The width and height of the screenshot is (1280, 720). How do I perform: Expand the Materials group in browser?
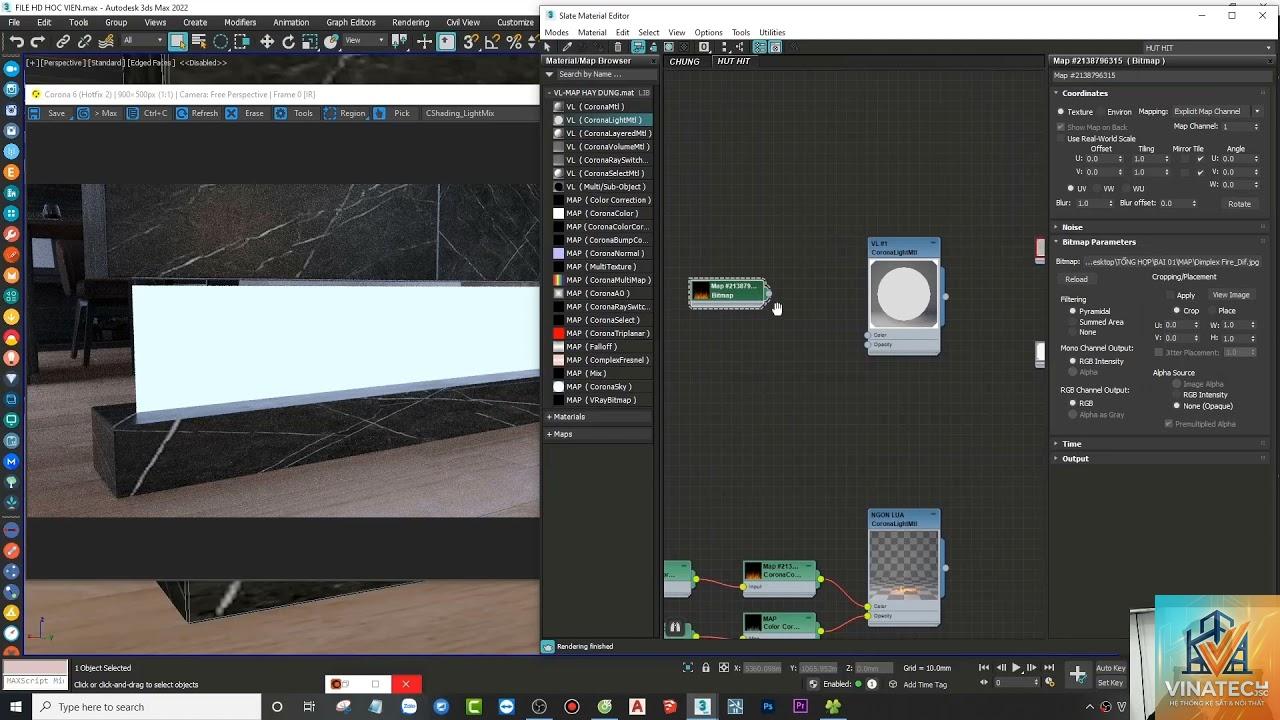568,417
